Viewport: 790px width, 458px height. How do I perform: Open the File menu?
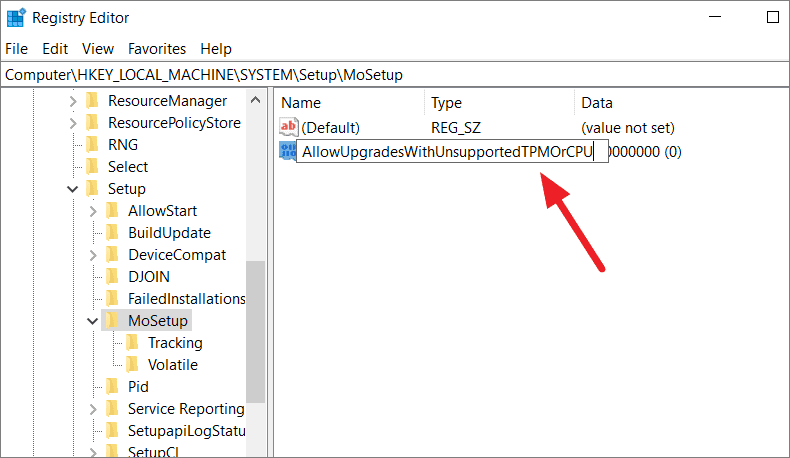(x=17, y=49)
